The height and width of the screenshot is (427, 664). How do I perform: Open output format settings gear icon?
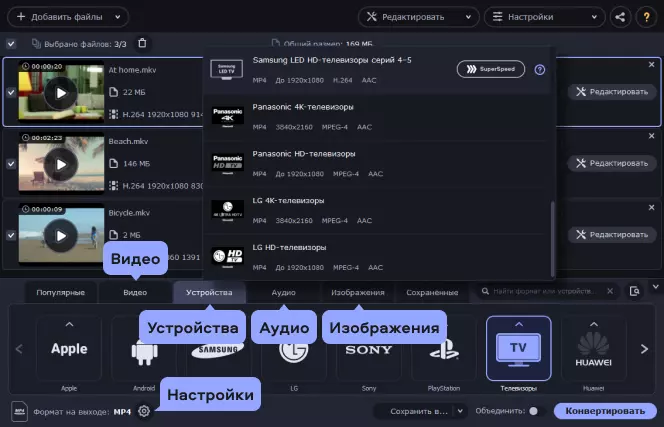(x=144, y=411)
